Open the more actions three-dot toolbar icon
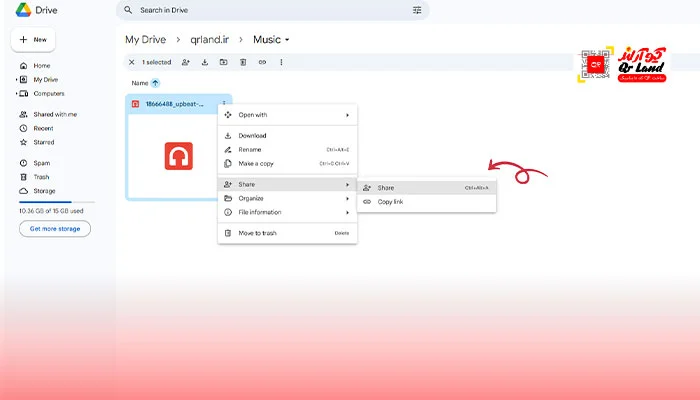Screen dimensions: 700x400 (x=281, y=62)
